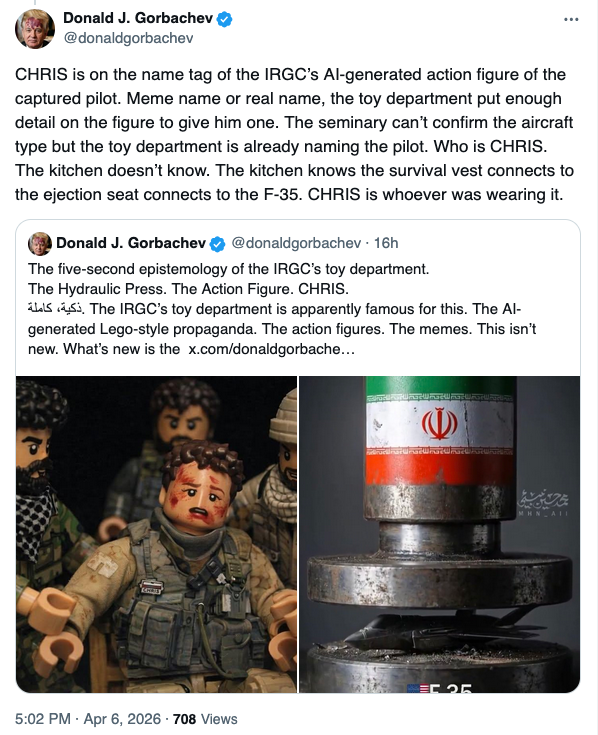Click Donald J. Gorbachev's main profile avatar
This screenshot has width=598, height=735.
(x=35, y=28)
